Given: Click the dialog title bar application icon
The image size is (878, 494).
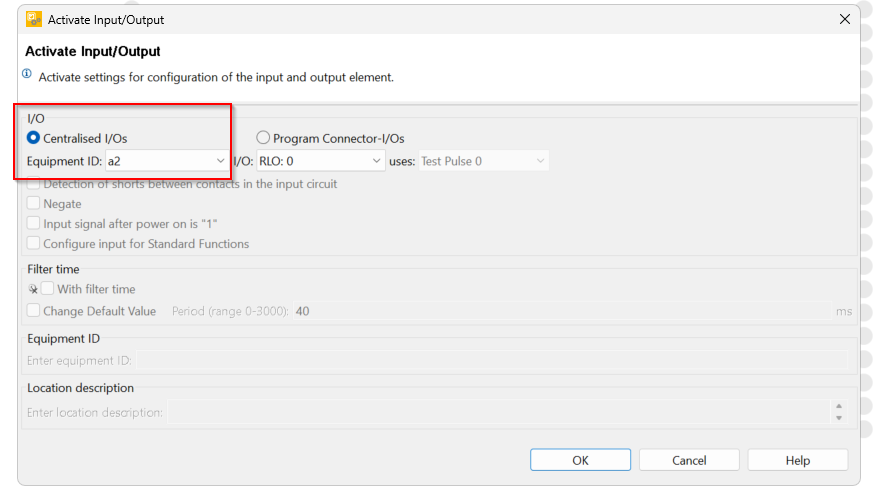Looking at the screenshot, I should [x=34, y=20].
